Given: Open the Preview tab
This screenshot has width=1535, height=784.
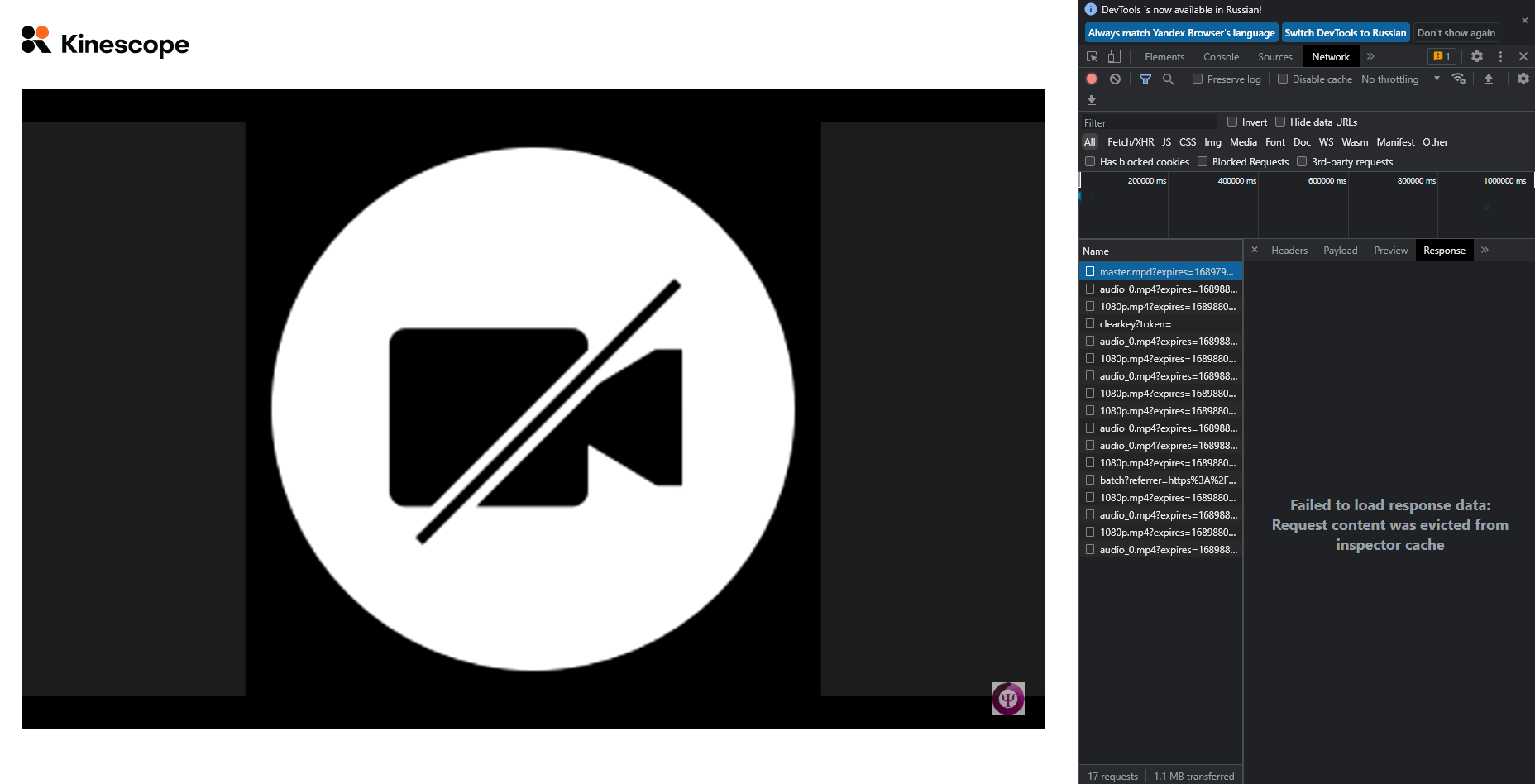Looking at the screenshot, I should tap(1391, 250).
